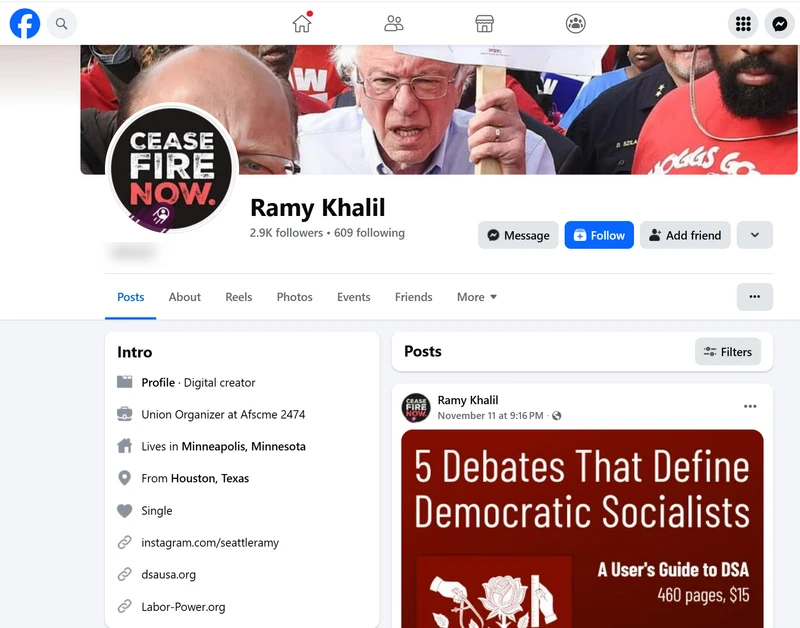This screenshot has height=628, width=800.
Task: Click the Follow button
Action: (x=599, y=235)
